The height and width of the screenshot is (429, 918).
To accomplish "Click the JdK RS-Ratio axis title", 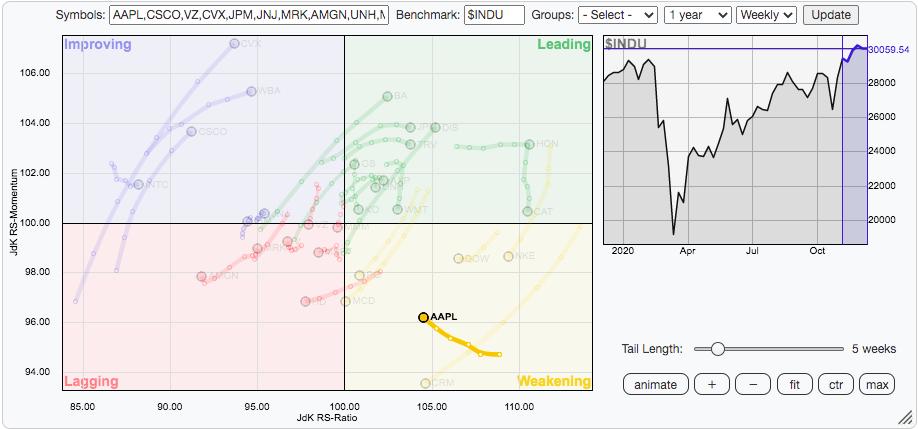I will tap(328, 418).
